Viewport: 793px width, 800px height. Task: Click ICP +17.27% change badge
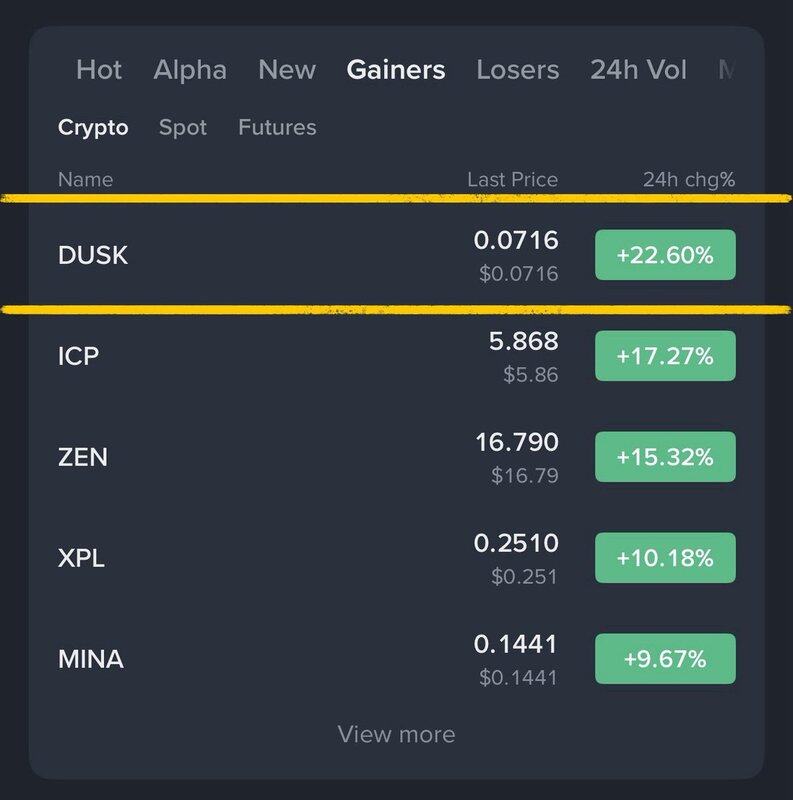coord(665,356)
